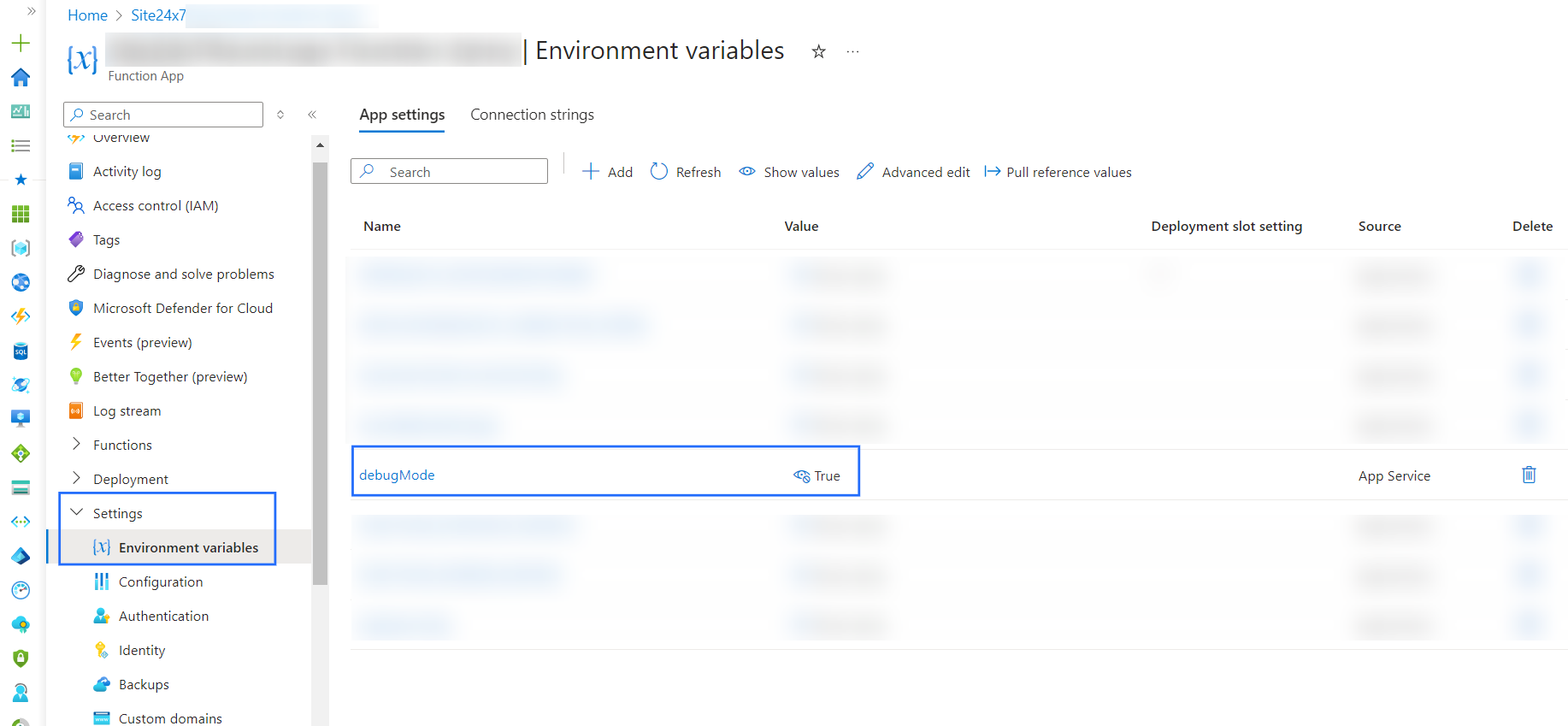Add a new app setting
Image resolution: width=1568 pixels, height=726 pixels.
(x=608, y=172)
